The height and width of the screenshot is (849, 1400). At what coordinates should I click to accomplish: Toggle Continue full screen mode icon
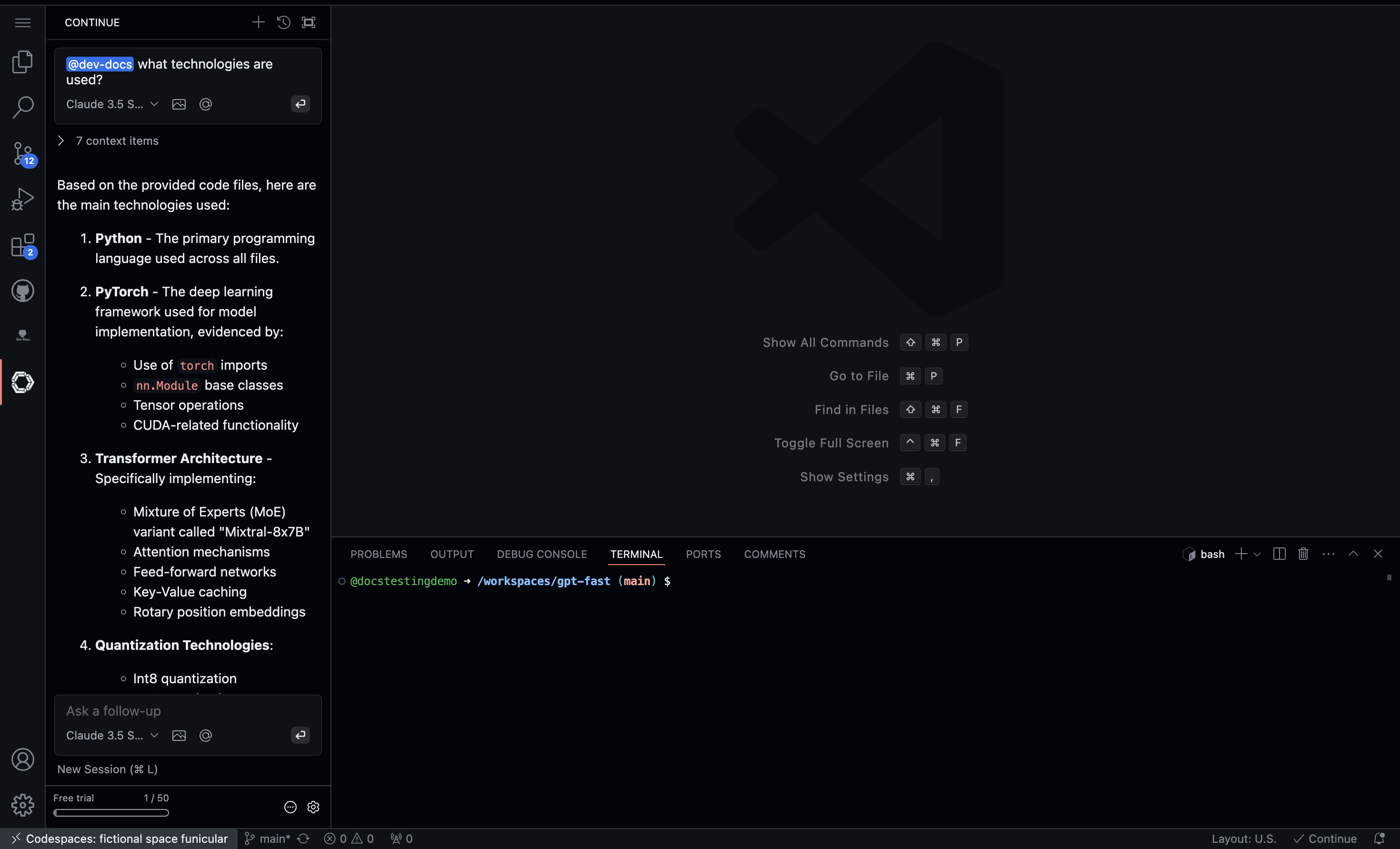coord(309,22)
